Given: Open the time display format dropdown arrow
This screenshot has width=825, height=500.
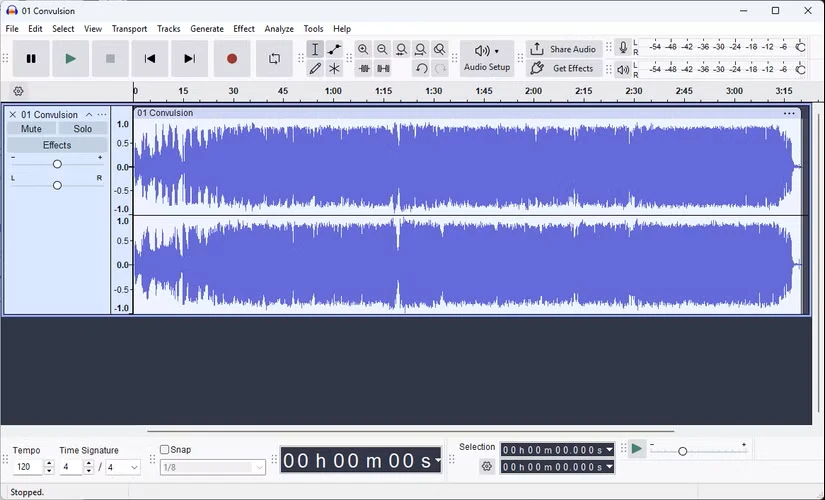Looking at the screenshot, I should click(x=437, y=461).
